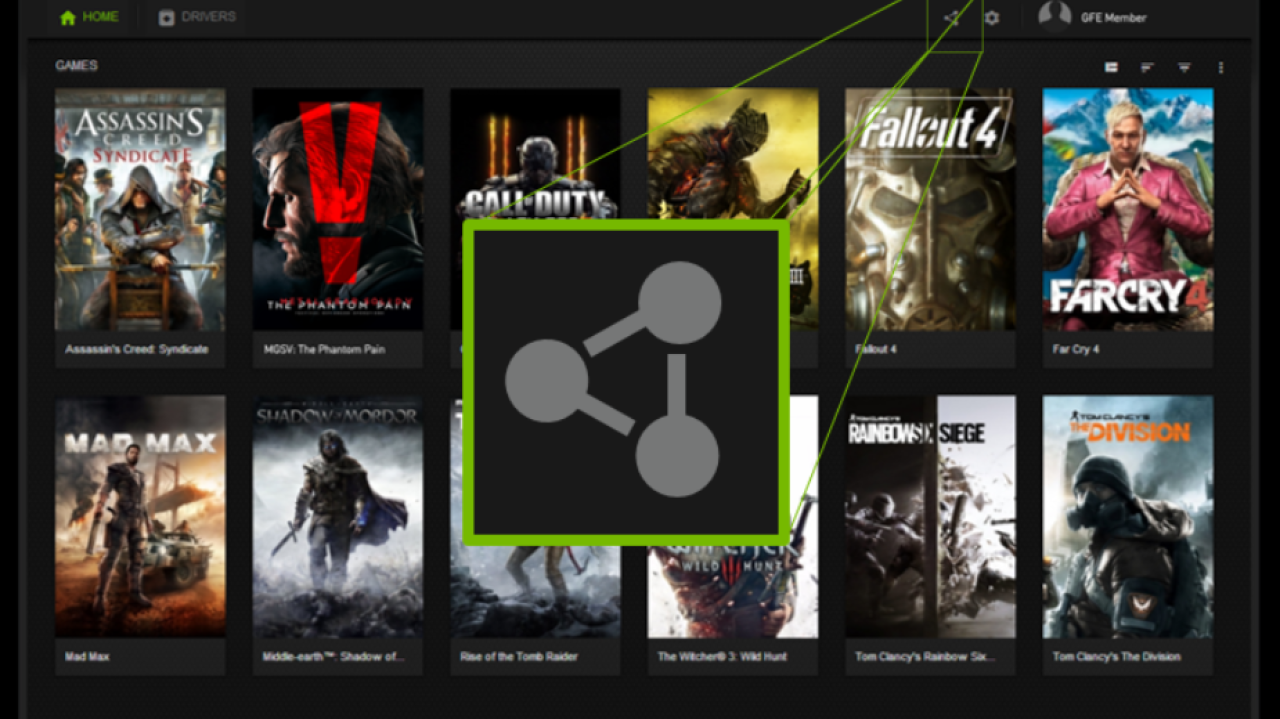Open the Share overlay icon in top bar

pyautogui.click(x=951, y=18)
